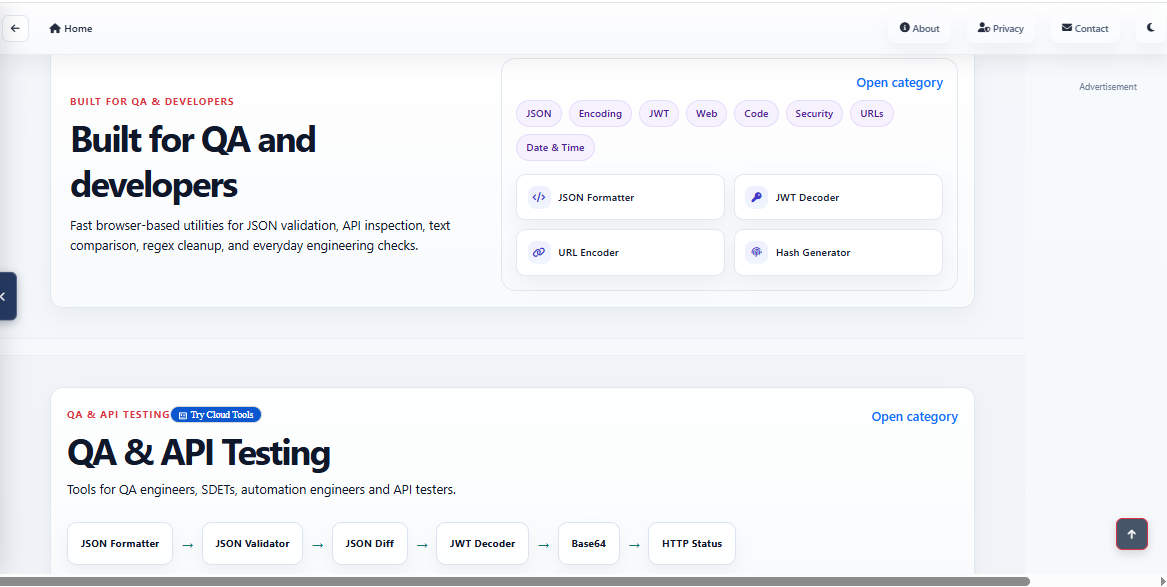Select the URLs filter chip
1167x587 pixels.
pyautogui.click(x=872, y=114)
